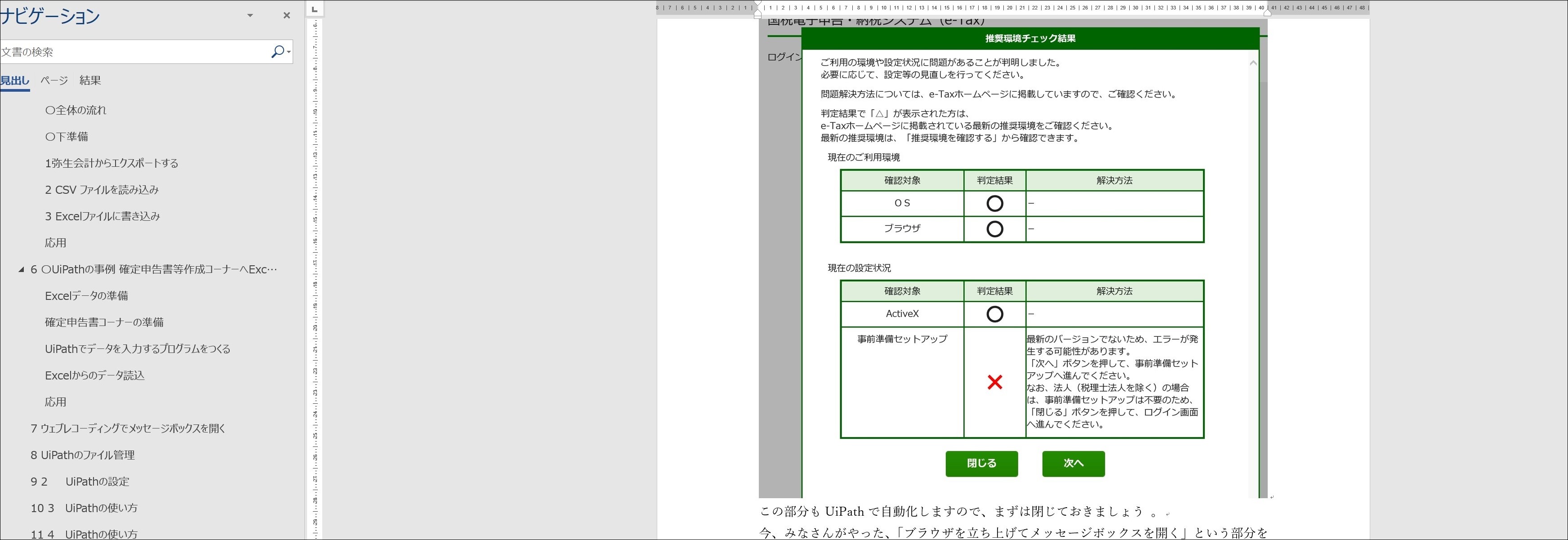Click the text 現在のご利用環境
Viewport: 1568px width, 540px height.
(864, 158)
